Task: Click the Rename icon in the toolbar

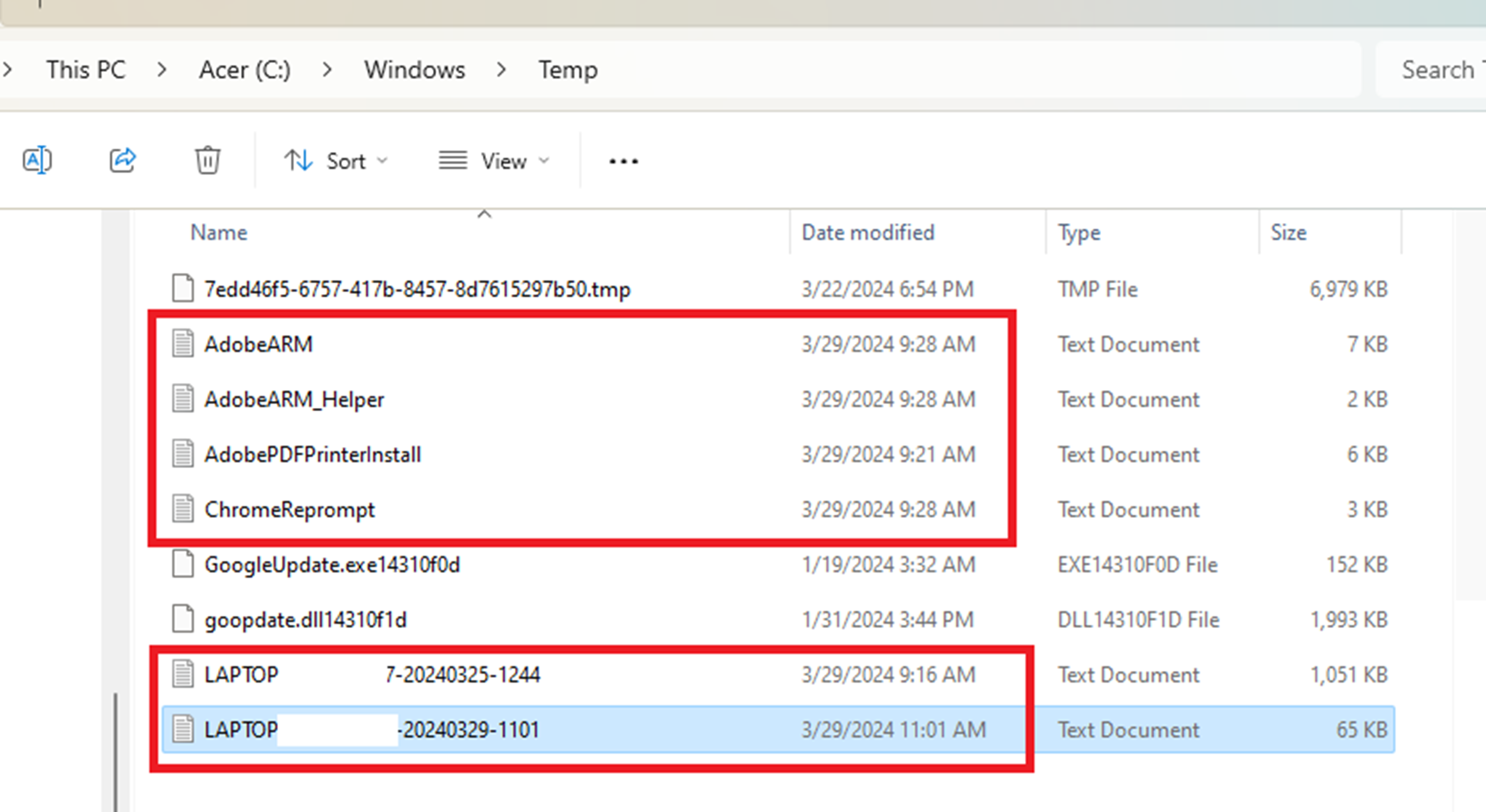Action: 38,160
